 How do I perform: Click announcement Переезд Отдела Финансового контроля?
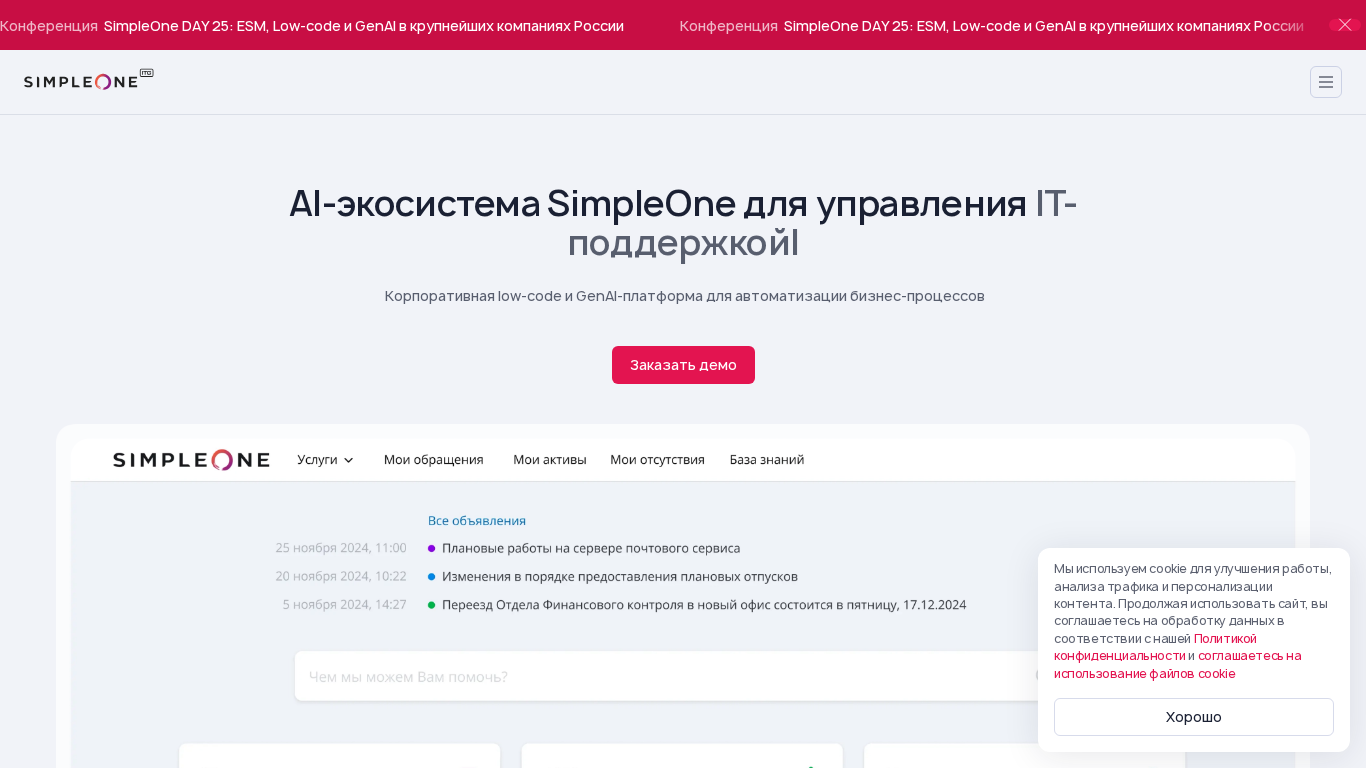704,605
